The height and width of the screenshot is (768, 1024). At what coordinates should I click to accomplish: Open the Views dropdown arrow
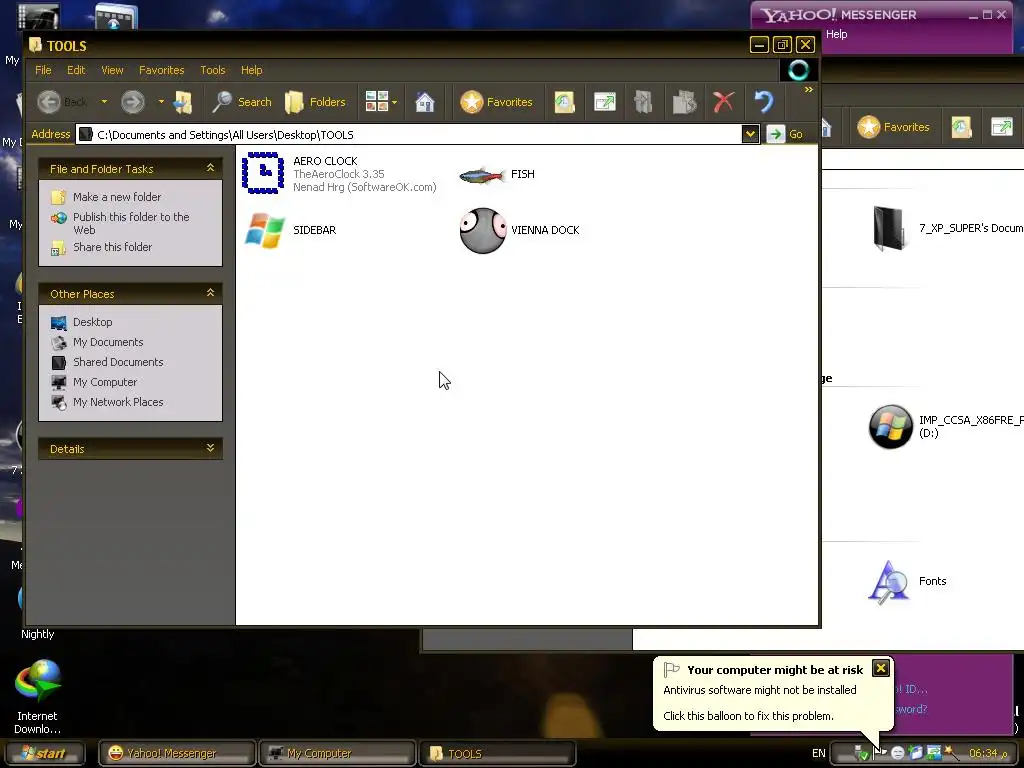pos(394,103)
